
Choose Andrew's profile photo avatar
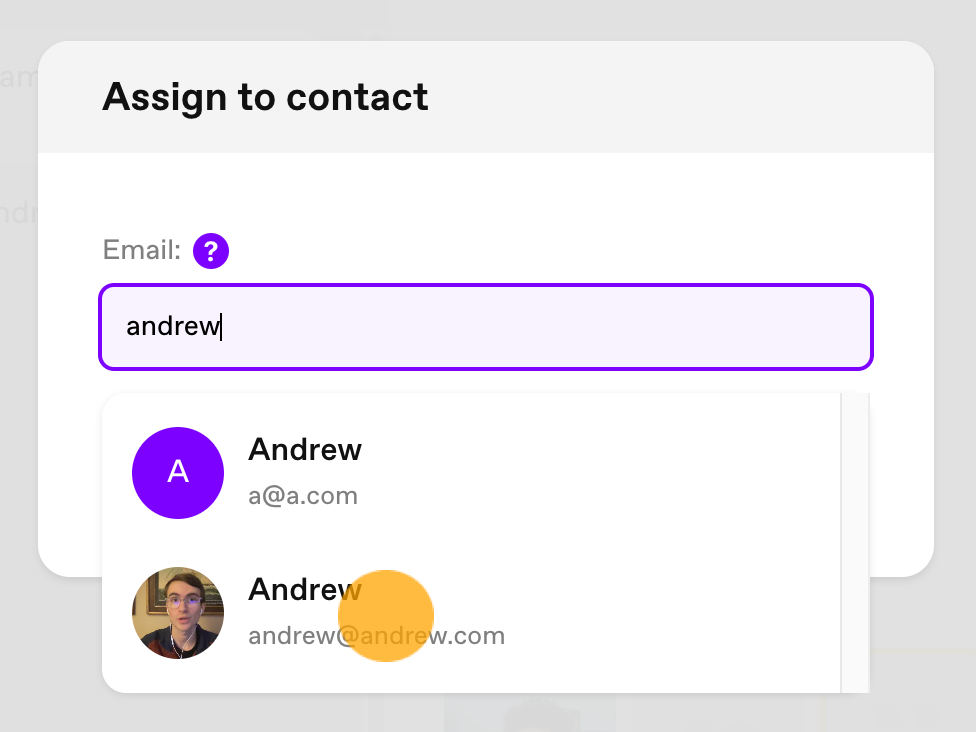178,612
